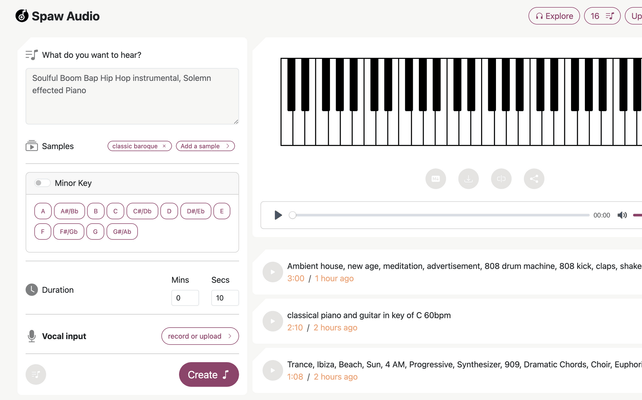Open the 16 credits queue button
This screenshot has width=642, height=400.
601,16
